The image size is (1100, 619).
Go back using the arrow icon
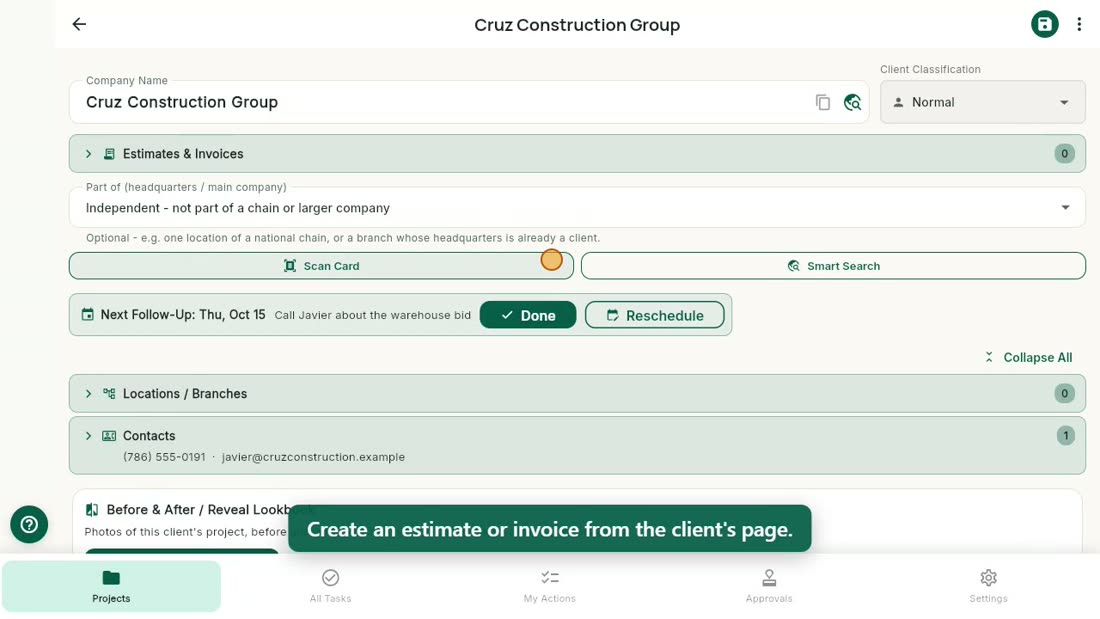(x=79, y=25)
